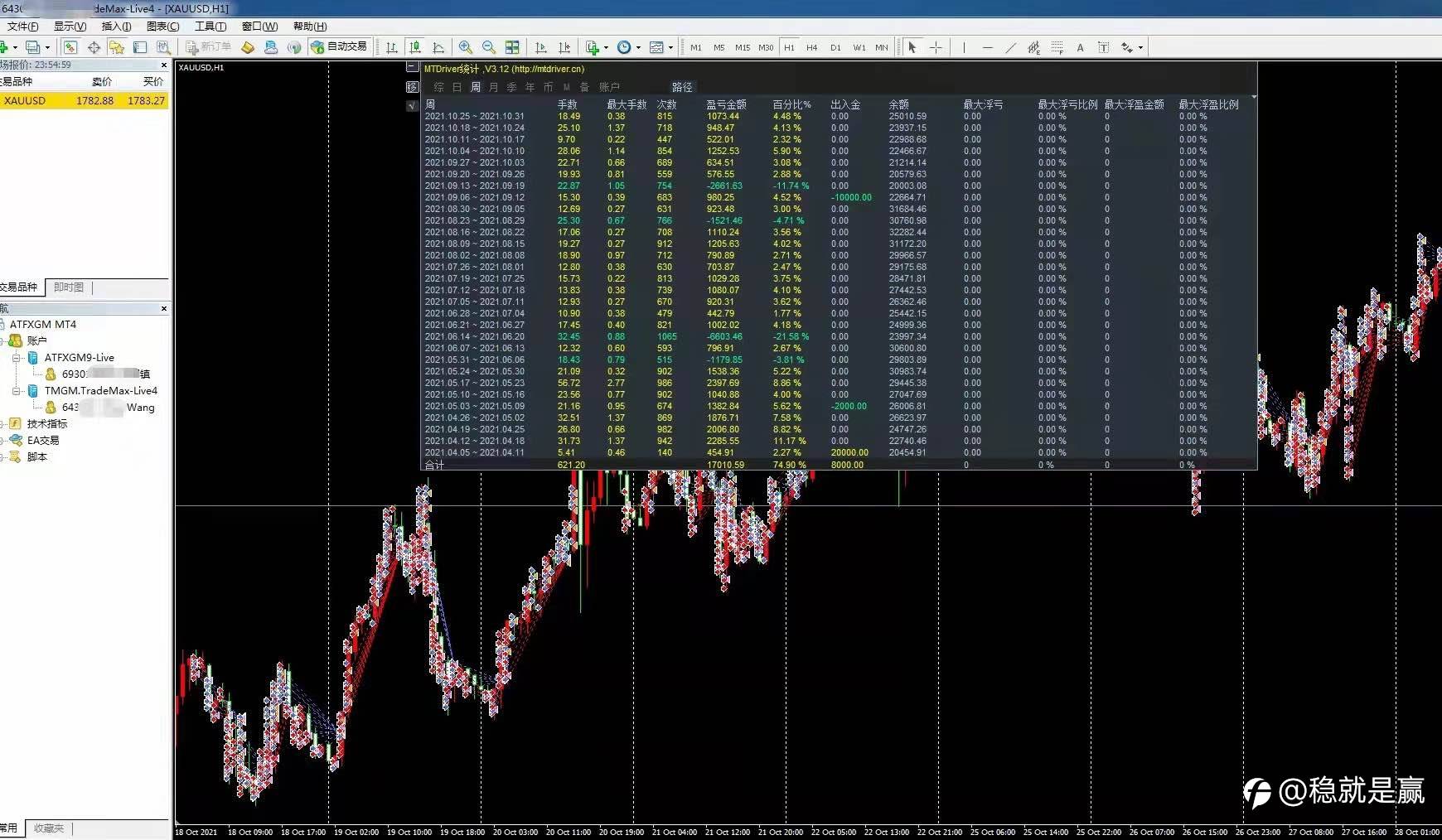Image resolution: width=1442 pixels, height=840 pixels.
Task: Select the 账户 view in MTDriver panel
Action: [609, 87]
